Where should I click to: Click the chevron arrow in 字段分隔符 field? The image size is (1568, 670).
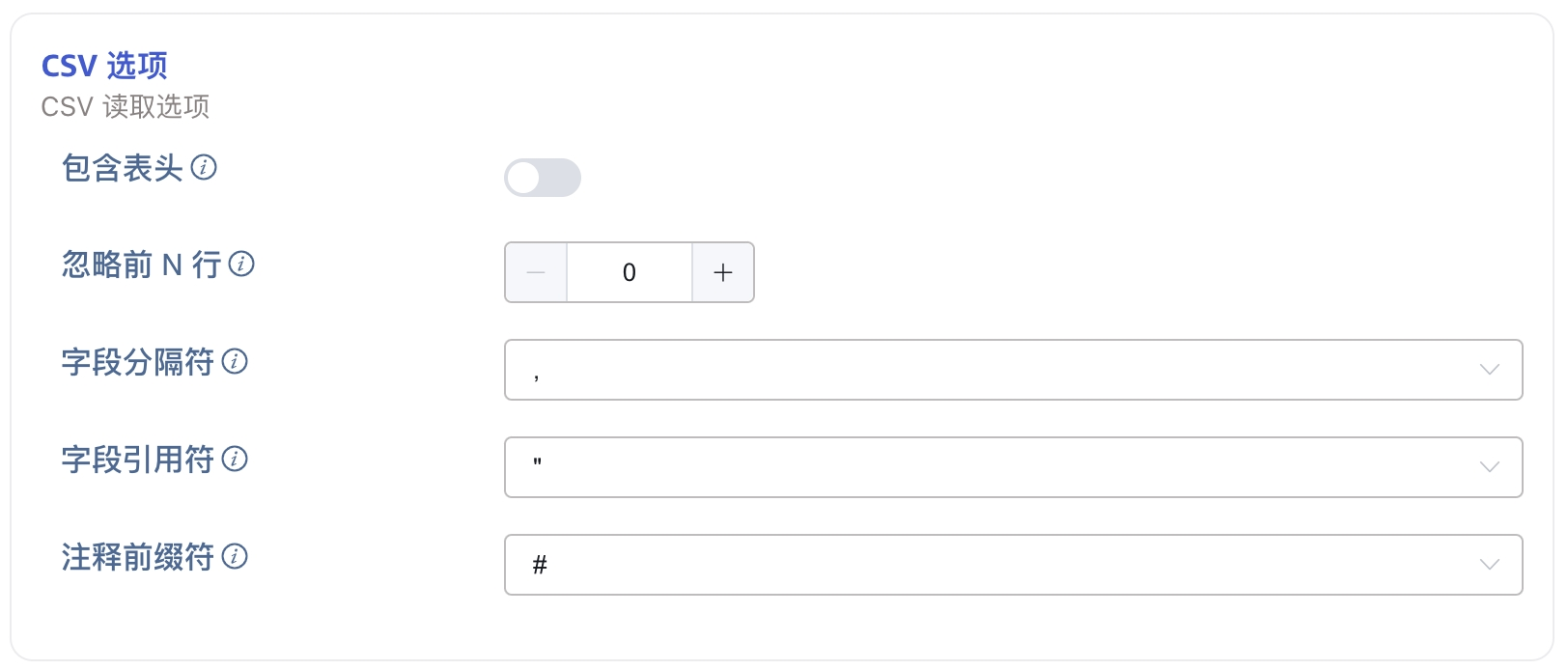pos(1490,370)
